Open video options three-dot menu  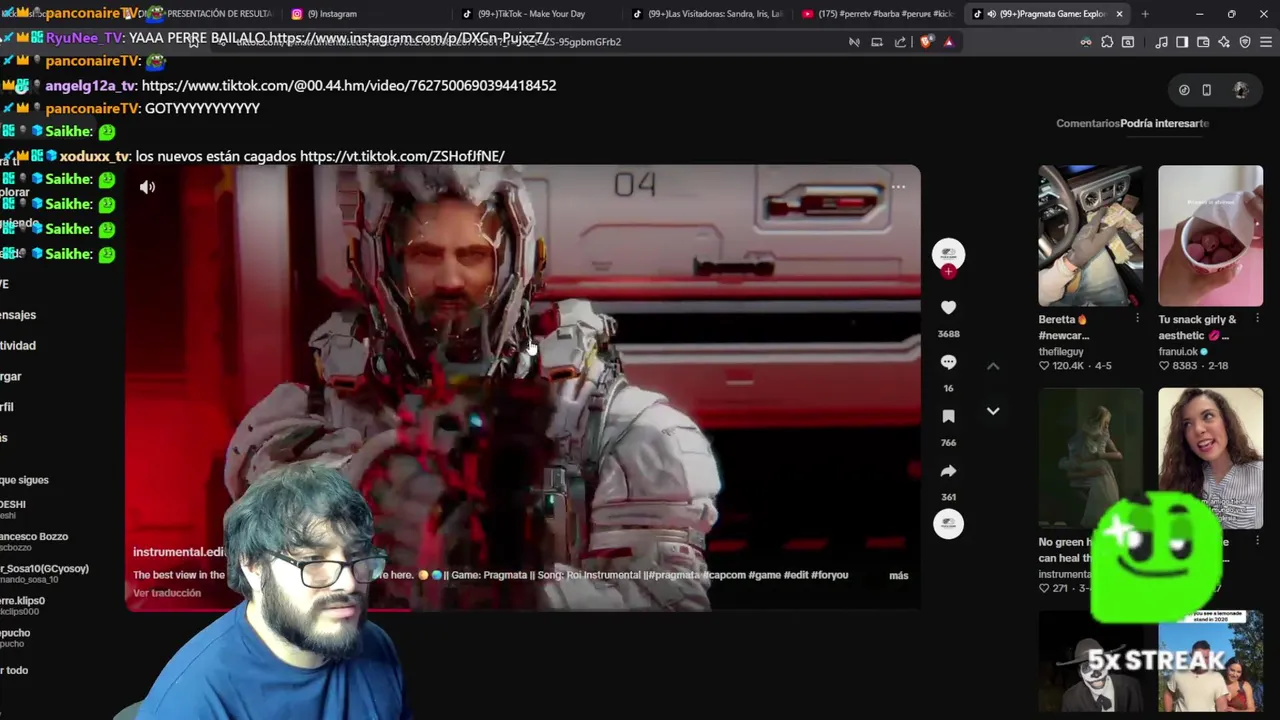[898, 187]
